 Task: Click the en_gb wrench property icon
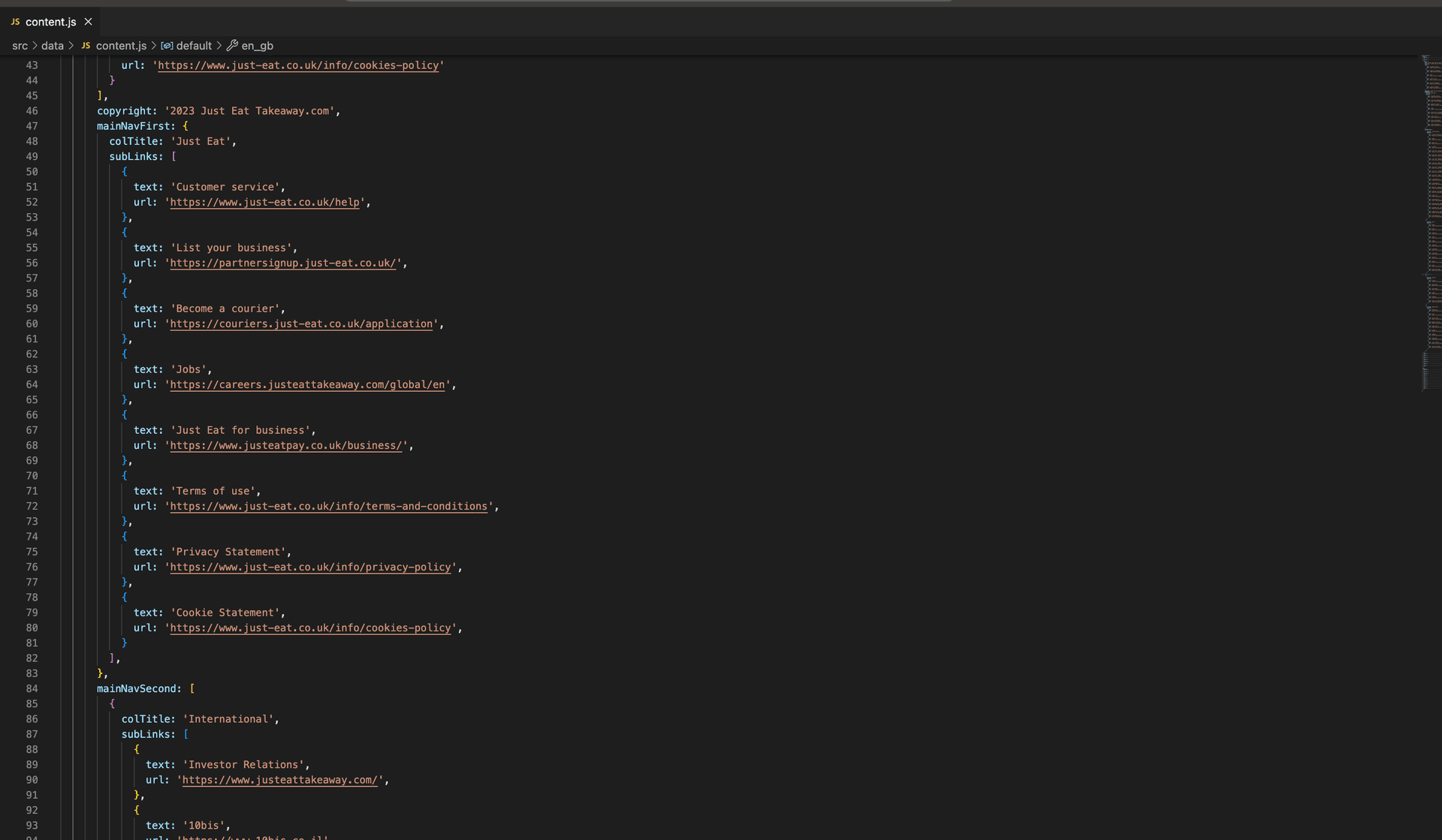tap(232, 46)
